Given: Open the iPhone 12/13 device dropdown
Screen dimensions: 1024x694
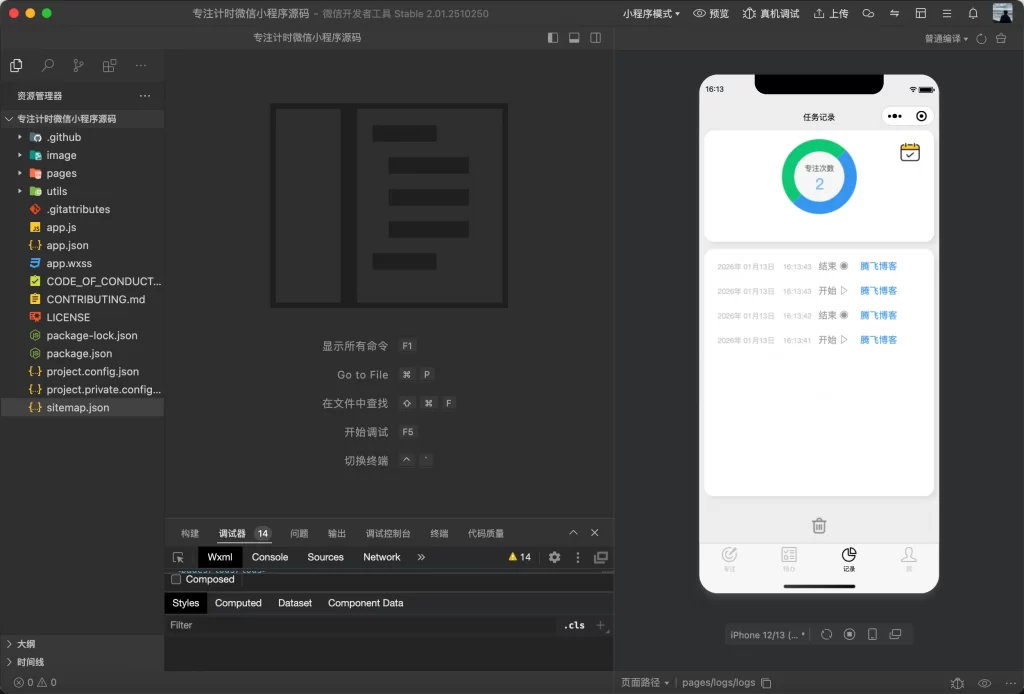Looking at the screenshot, I should tap(765, 634).
